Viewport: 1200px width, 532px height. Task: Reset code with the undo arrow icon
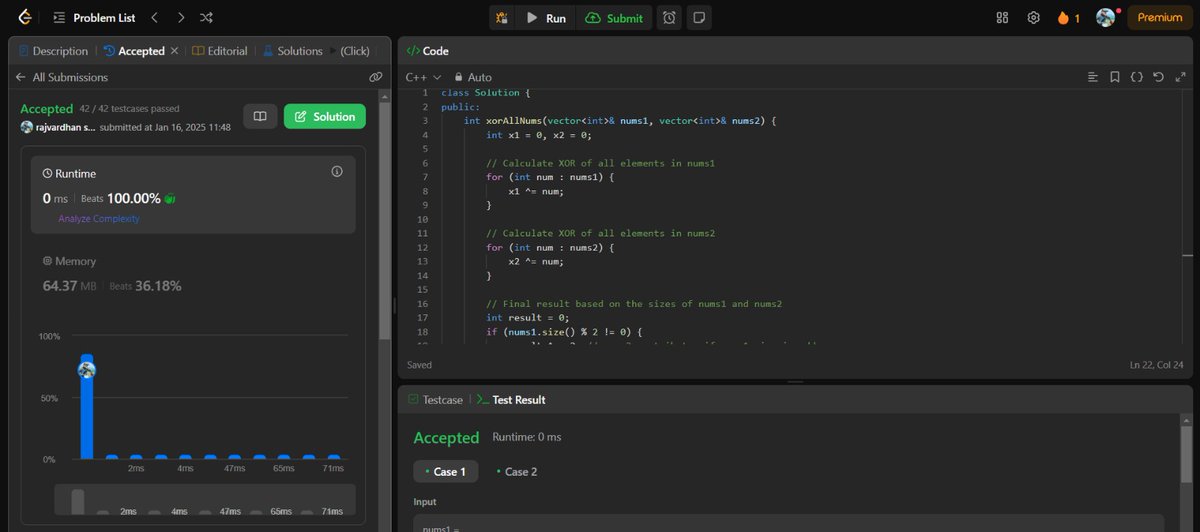click(1158, 77)
